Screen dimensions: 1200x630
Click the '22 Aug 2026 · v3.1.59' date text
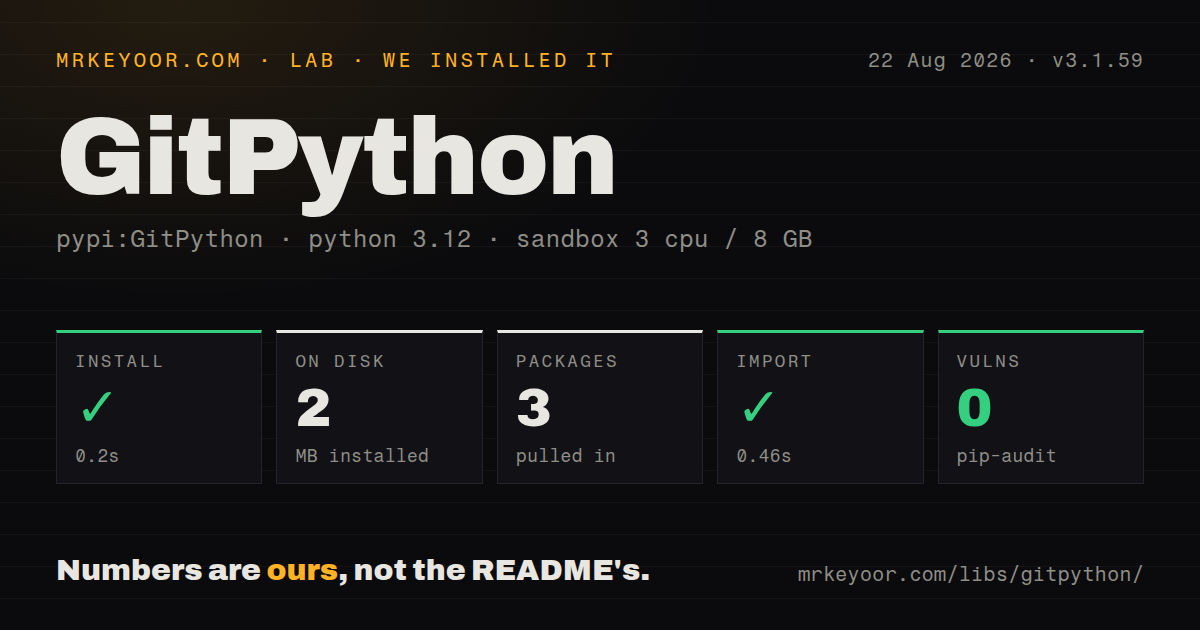pyautogui.click(x=1005, y=61)
